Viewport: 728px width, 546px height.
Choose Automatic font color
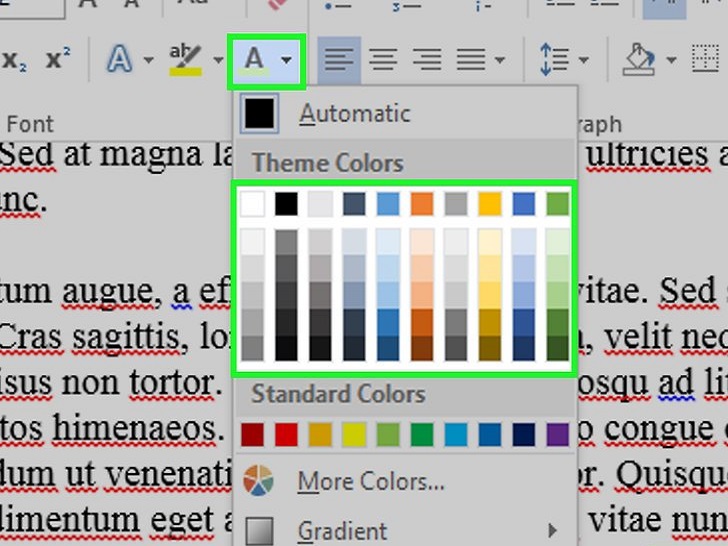pos(353,114)
